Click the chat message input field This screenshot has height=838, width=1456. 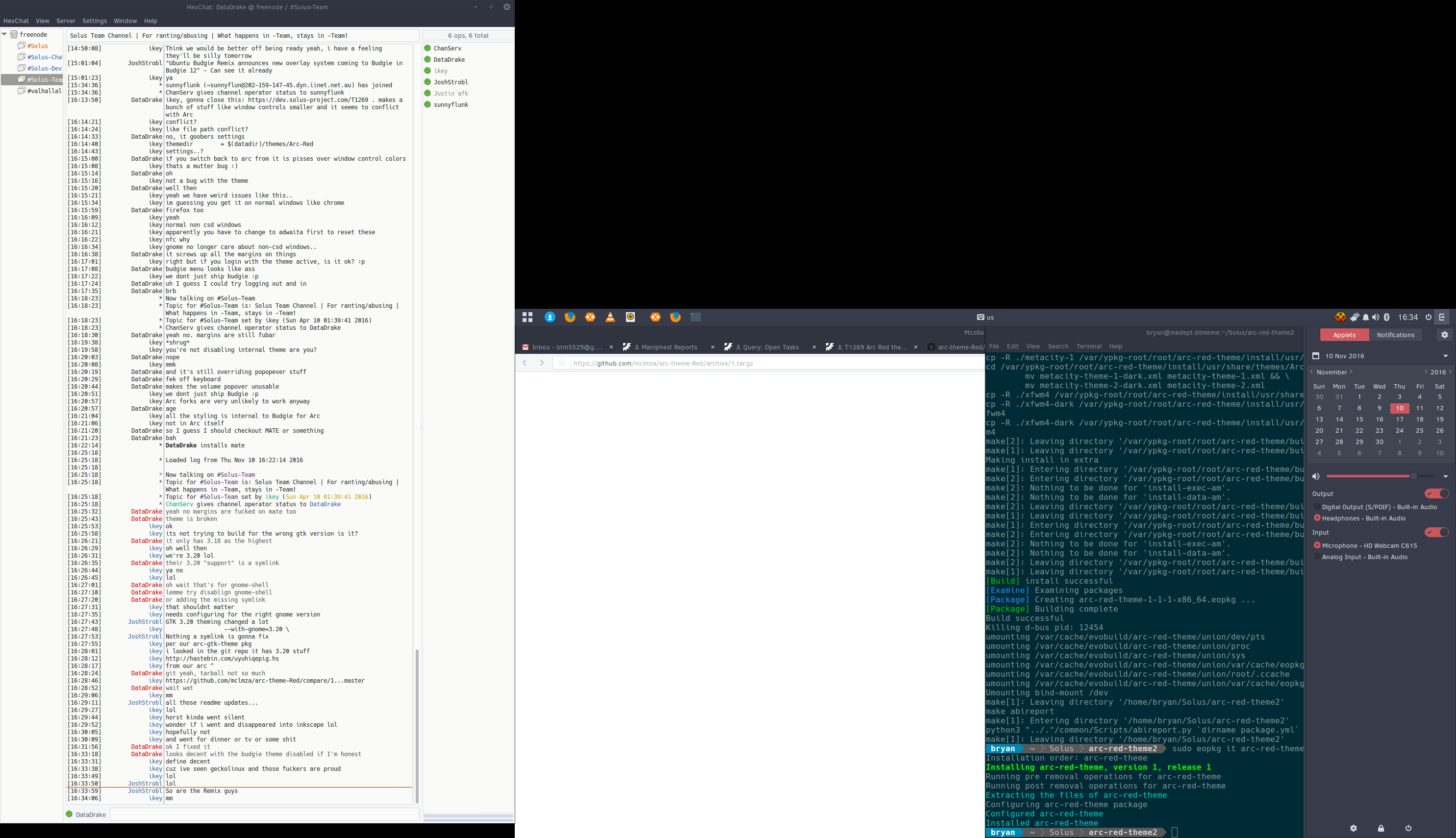[x=264, y=814]
